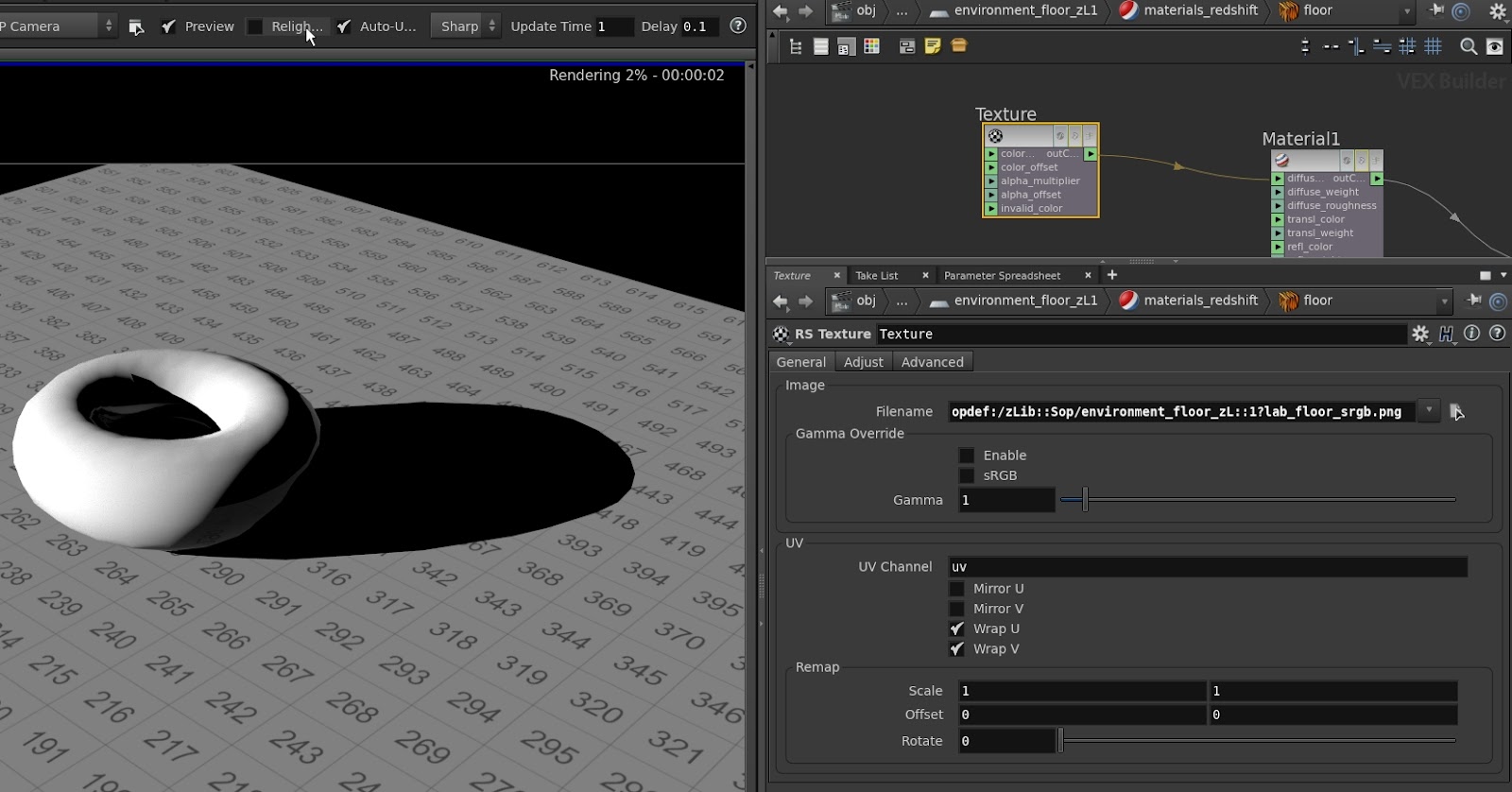Enable Mirror V checkbox

(956, 609)
